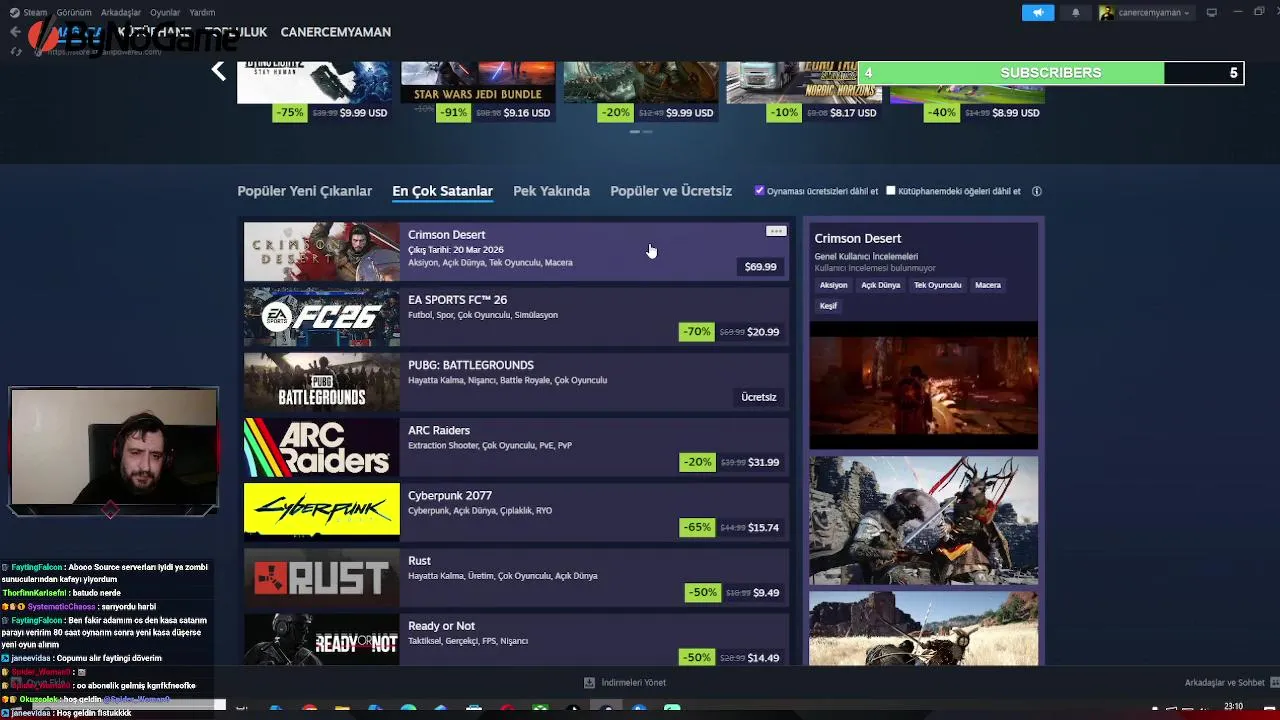View the sword fight Crimson Desert screenshot
1280x720 pixels.
[x=923, y=520]
